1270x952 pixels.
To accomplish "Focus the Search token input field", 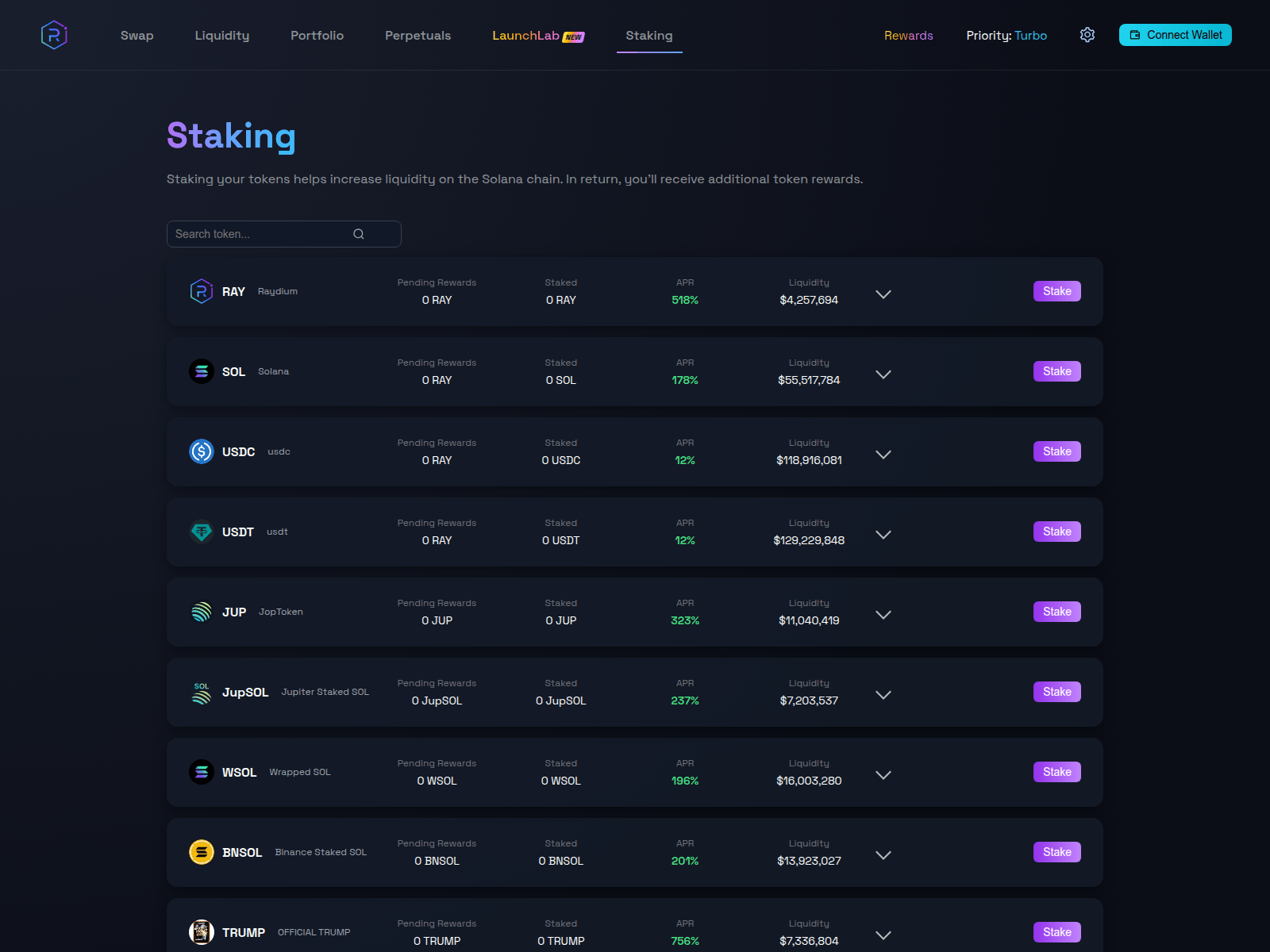I will [x=258, y=234].
